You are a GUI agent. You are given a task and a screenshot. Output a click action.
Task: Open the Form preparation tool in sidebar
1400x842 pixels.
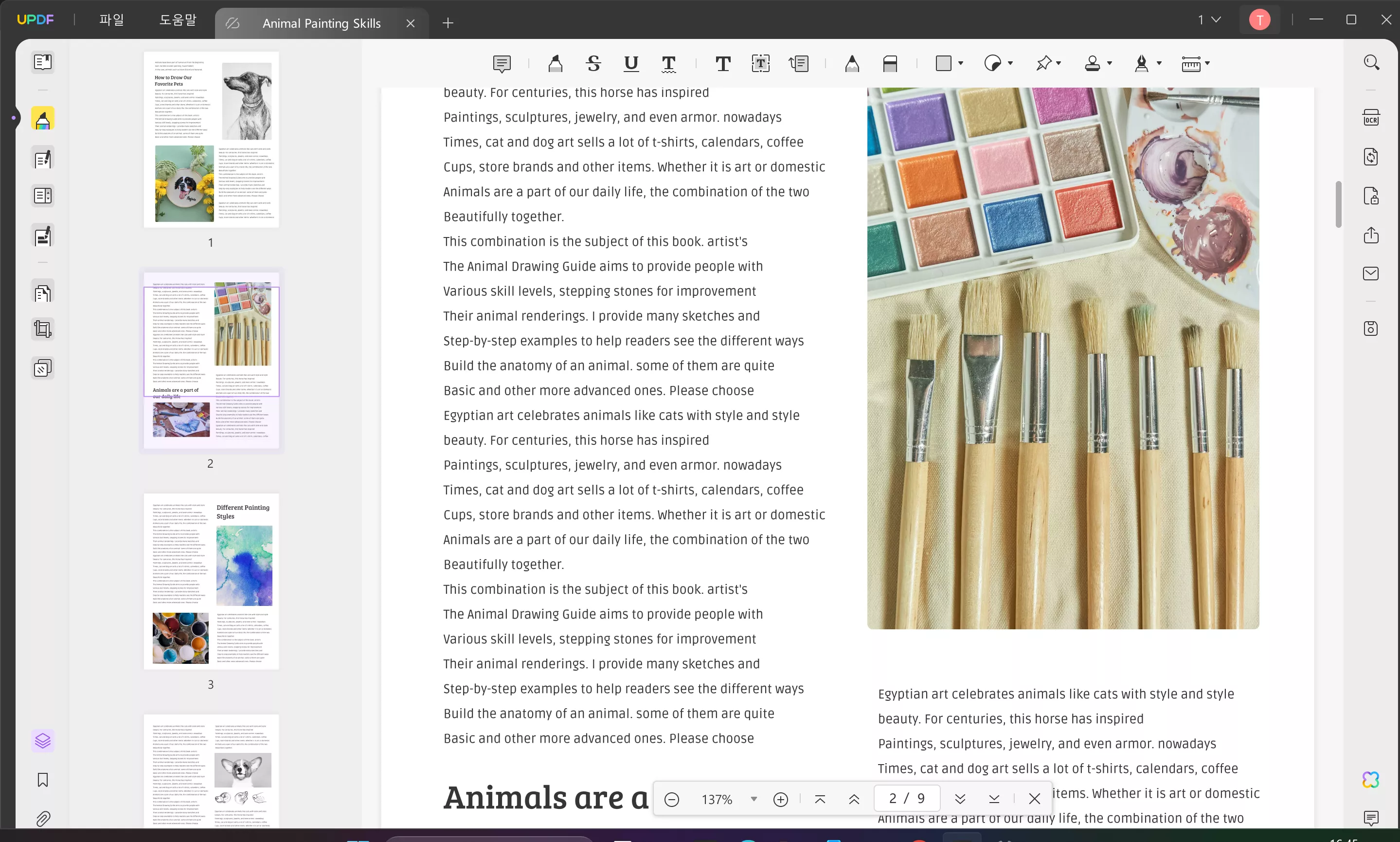tap(42, 196)
